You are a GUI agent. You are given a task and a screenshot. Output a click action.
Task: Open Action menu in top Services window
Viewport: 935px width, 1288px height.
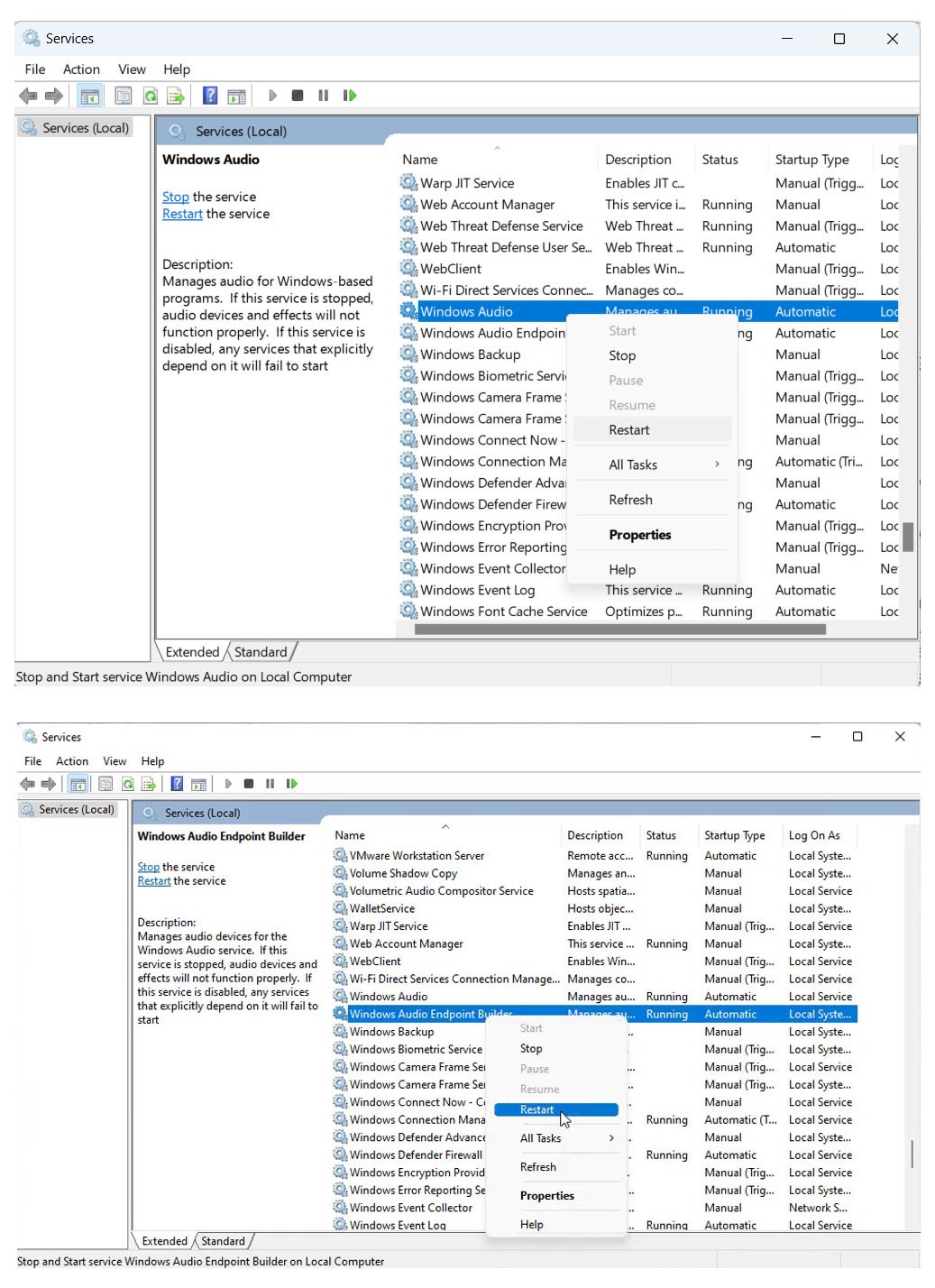(x=81, y=69)
